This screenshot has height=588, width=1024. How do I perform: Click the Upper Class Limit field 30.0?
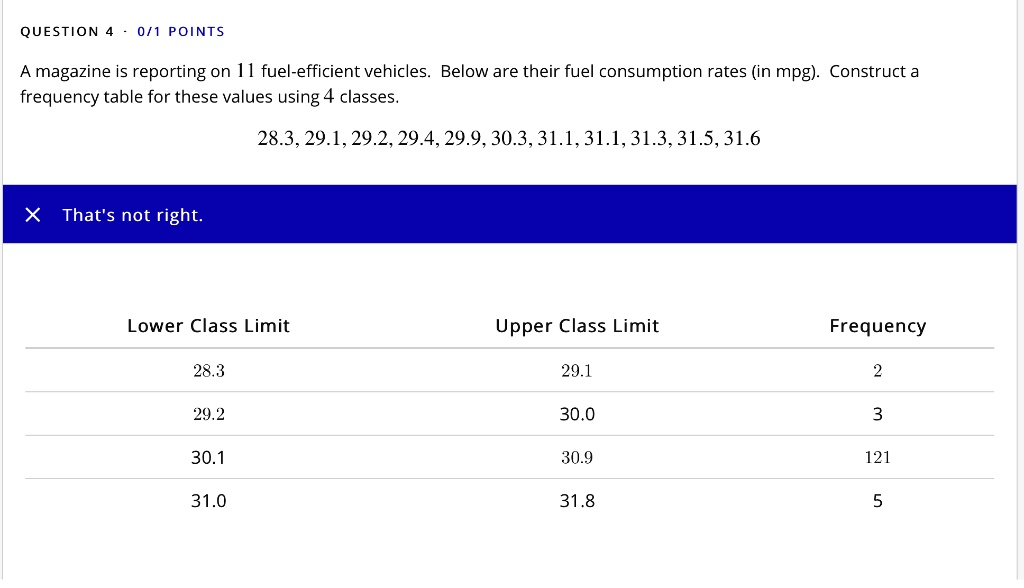[577, 414]
